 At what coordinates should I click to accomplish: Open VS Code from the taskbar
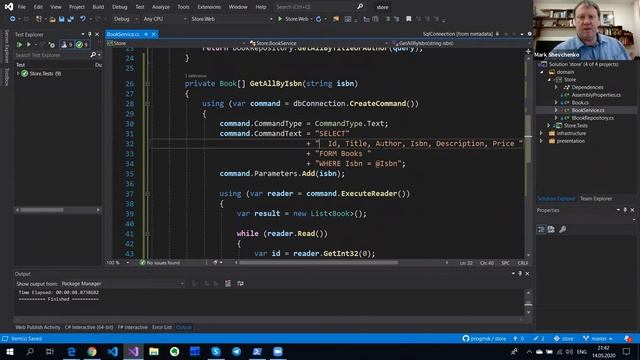pos(113,351)
